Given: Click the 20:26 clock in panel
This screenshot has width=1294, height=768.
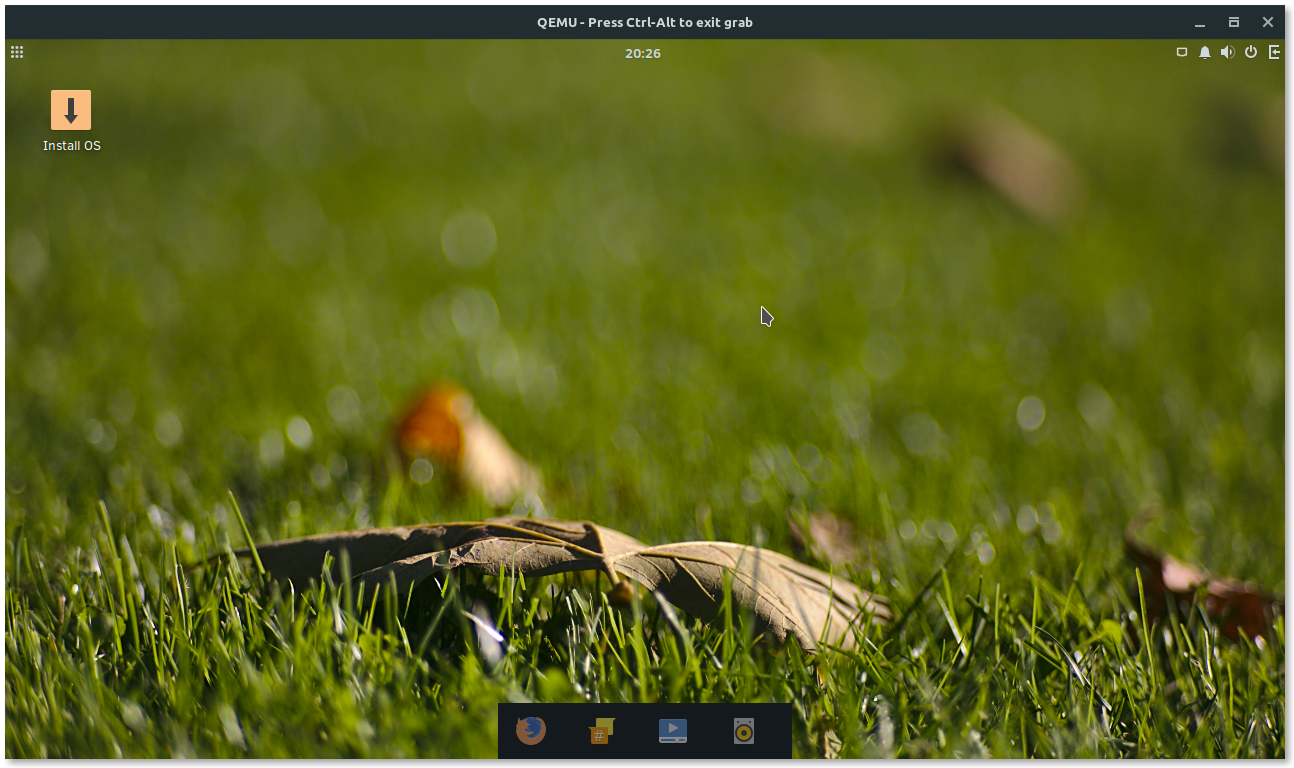Looking at the screenshot, I should pos(643,53).
